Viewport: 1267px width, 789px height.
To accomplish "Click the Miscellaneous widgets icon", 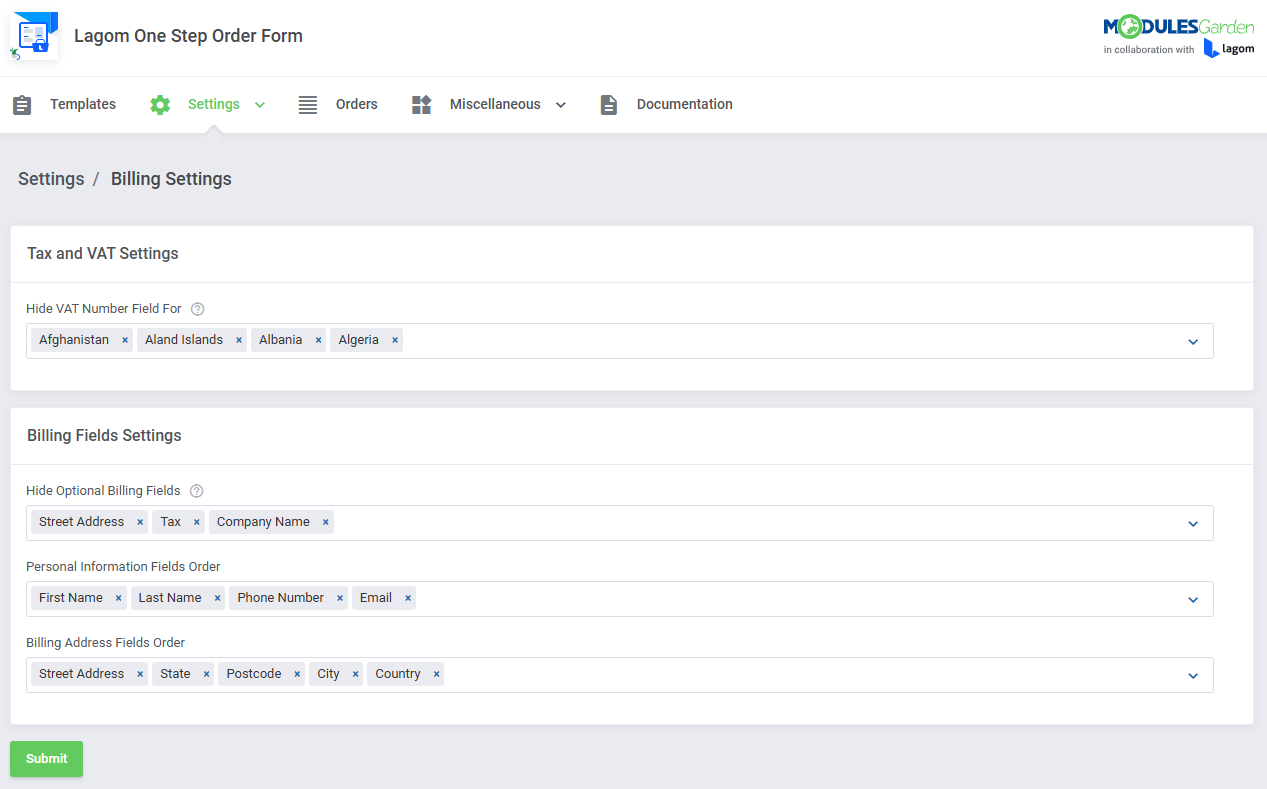I will [421, 105].
